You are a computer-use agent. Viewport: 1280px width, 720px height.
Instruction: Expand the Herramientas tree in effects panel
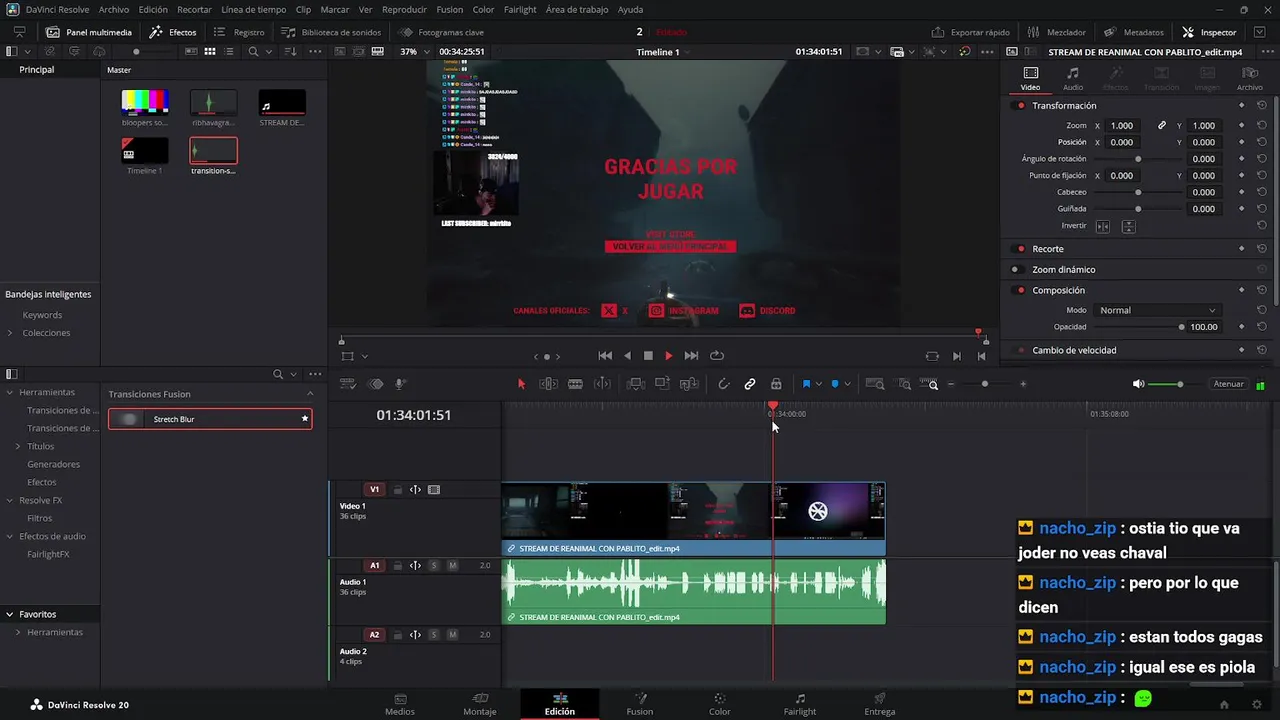coord(10,392)
